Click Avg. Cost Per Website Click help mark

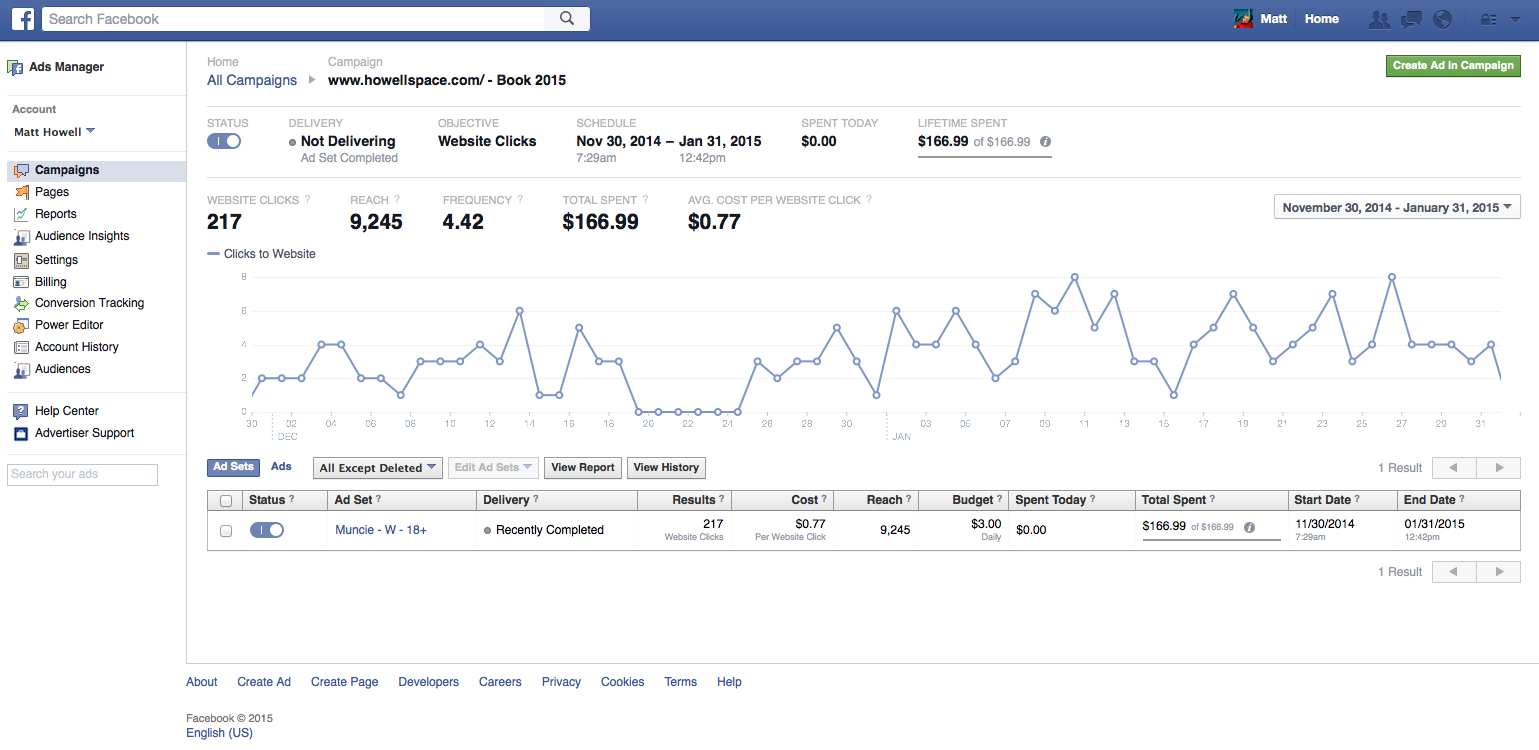[x=869, y=200]
